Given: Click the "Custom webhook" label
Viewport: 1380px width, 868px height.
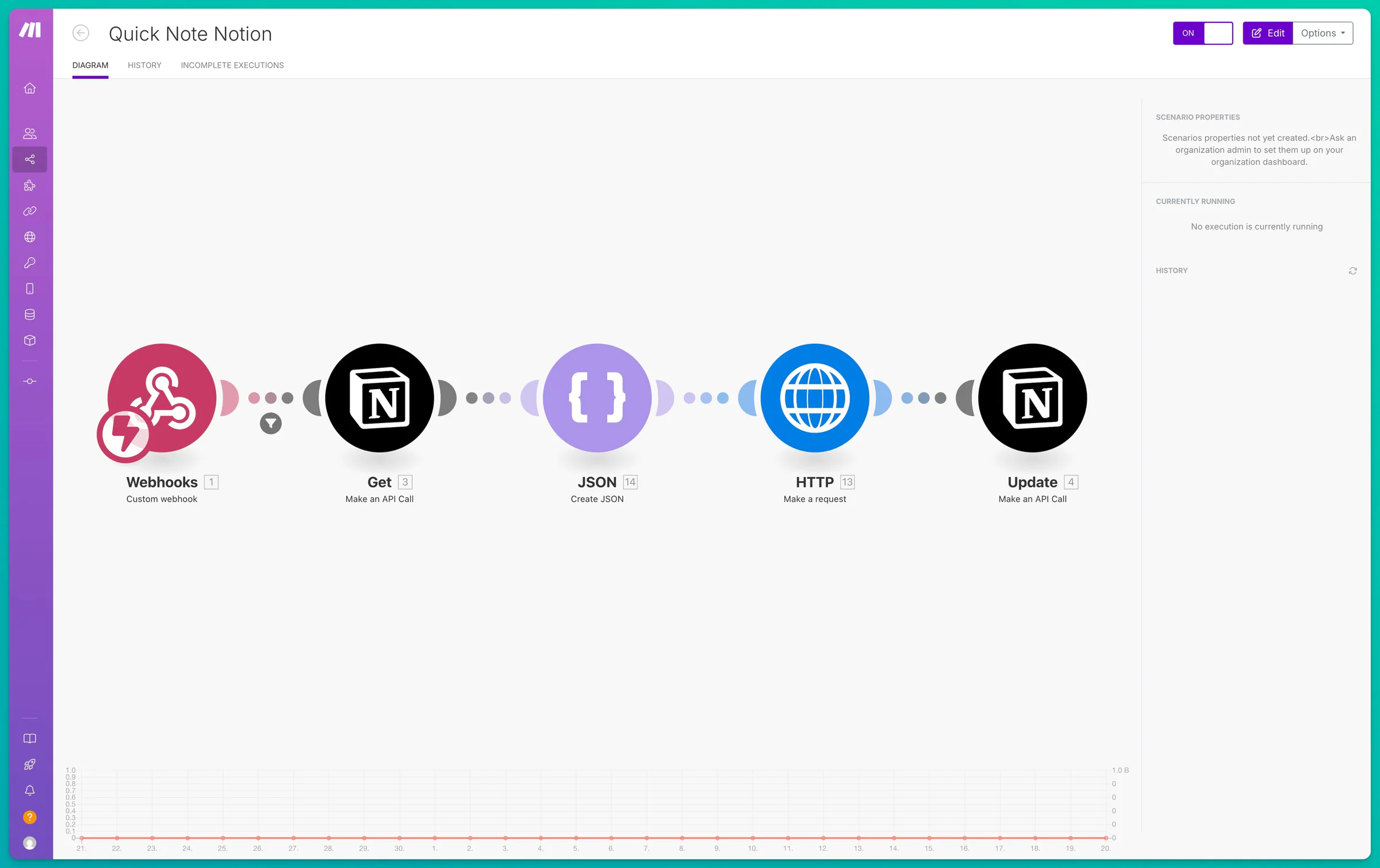Looking at the screenshot, I should coord(162,499).
